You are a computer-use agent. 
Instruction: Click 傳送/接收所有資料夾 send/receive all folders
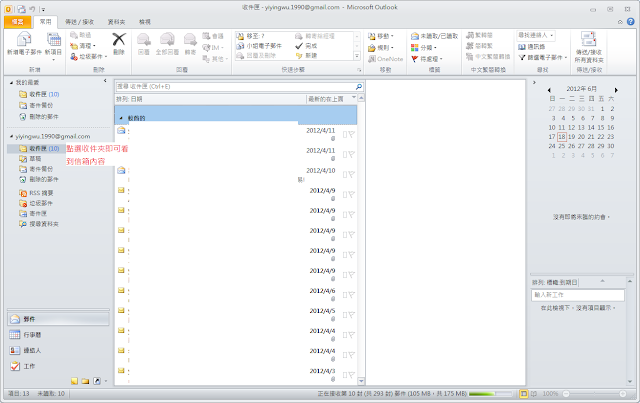click(589, 47)
